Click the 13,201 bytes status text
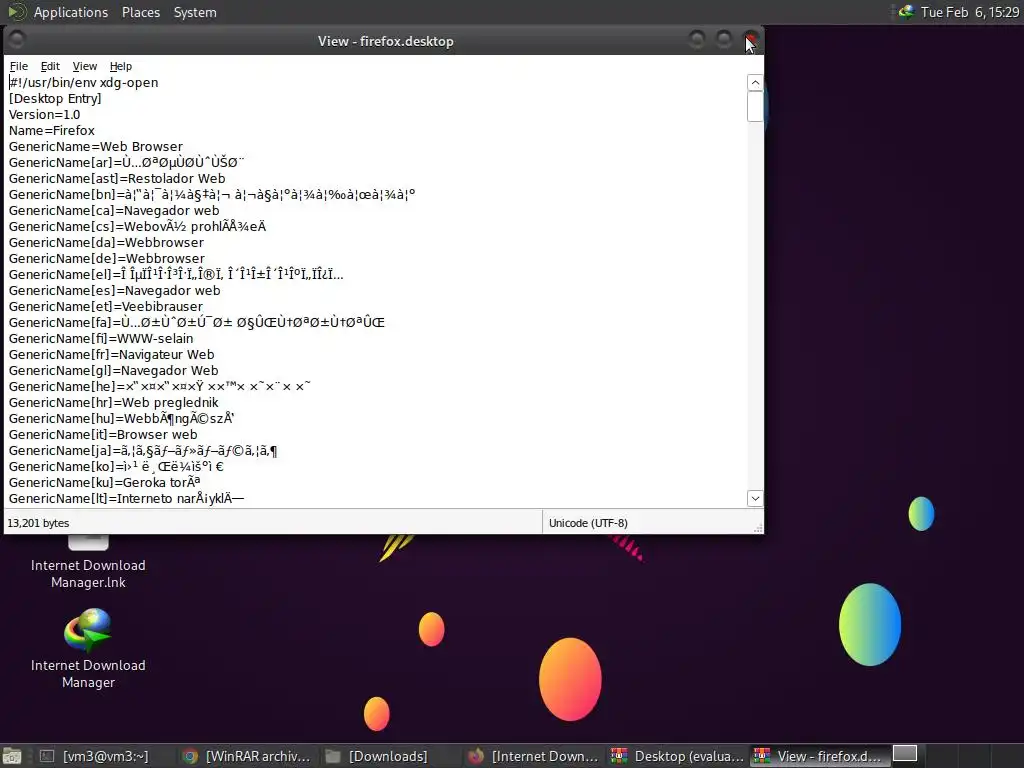The height and width of the screenshot is (768, 1024). coord(38,523)
